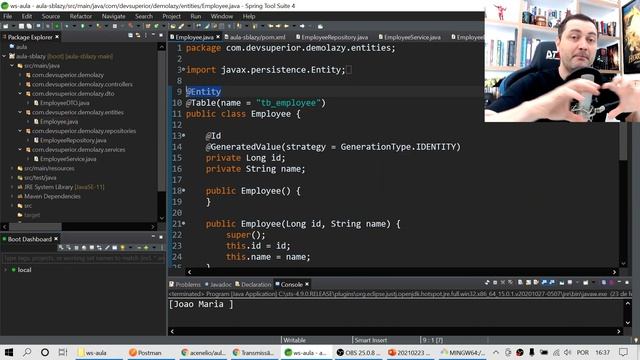Click the Debug bug icon in toolbar
Viewport: 640px width, 360px height.
point(67,26)
